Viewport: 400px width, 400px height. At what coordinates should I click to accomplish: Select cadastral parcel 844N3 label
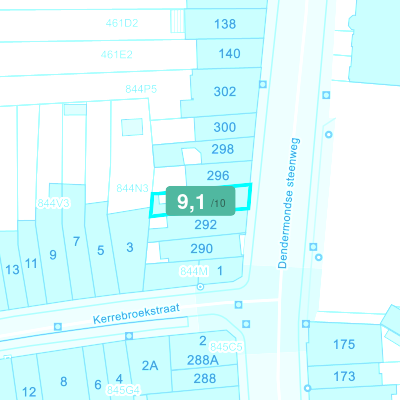(132, 188)
